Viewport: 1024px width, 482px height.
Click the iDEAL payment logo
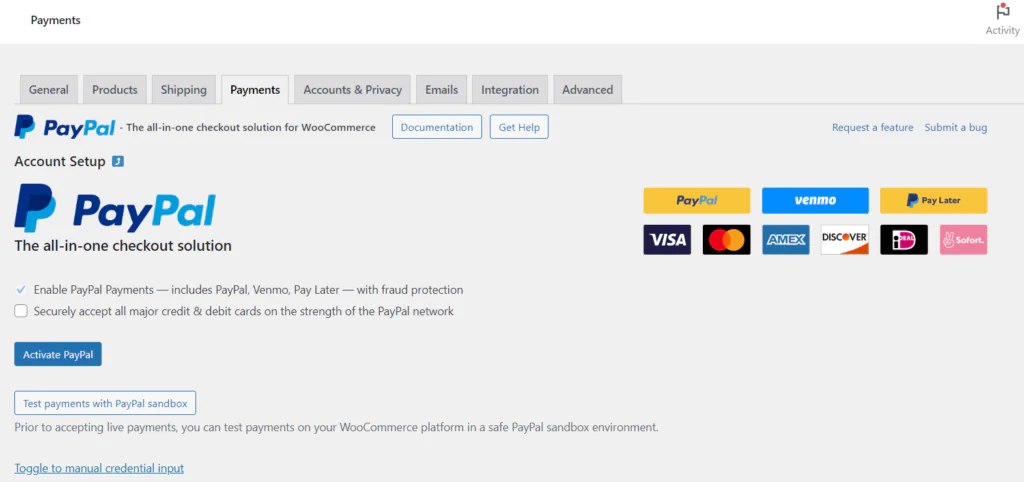904,240
